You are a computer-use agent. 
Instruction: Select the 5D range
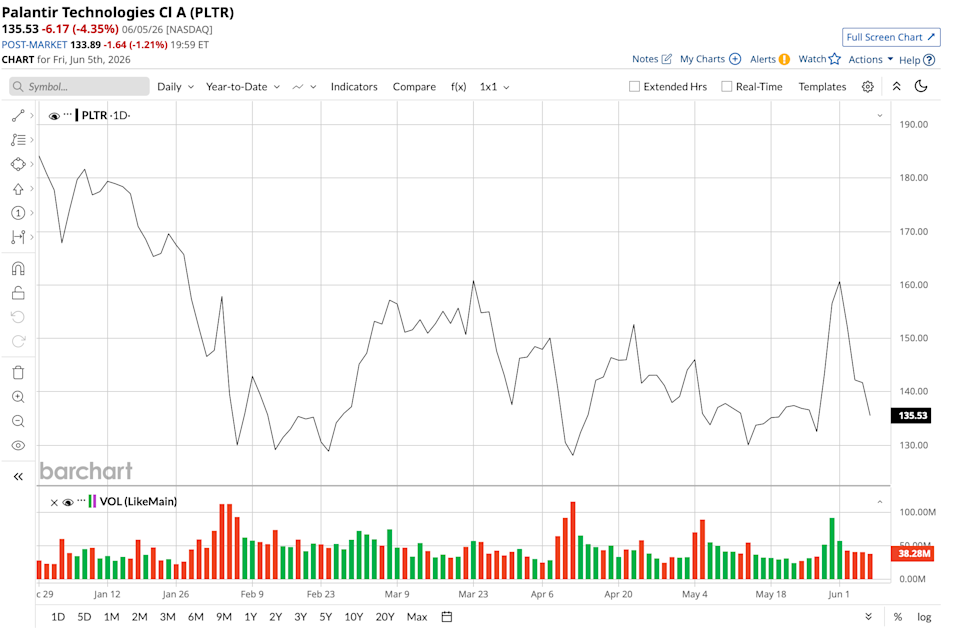click(x=84, y=617)
